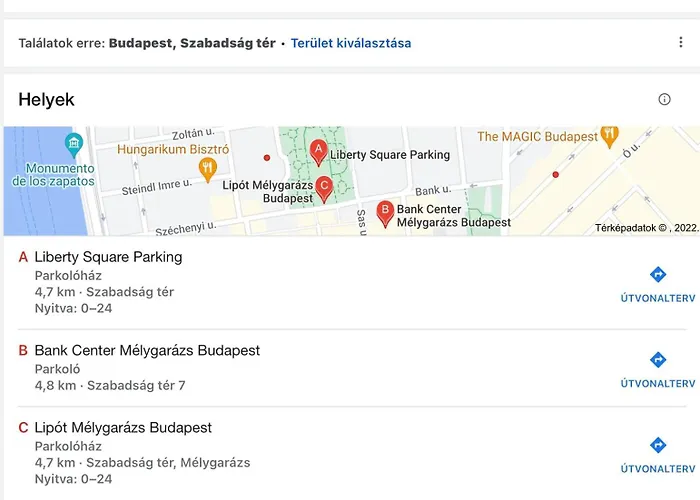Screen dimensions: 700x500
Task: Open the Liberty Square Parking listing
Action: (108, 257)
